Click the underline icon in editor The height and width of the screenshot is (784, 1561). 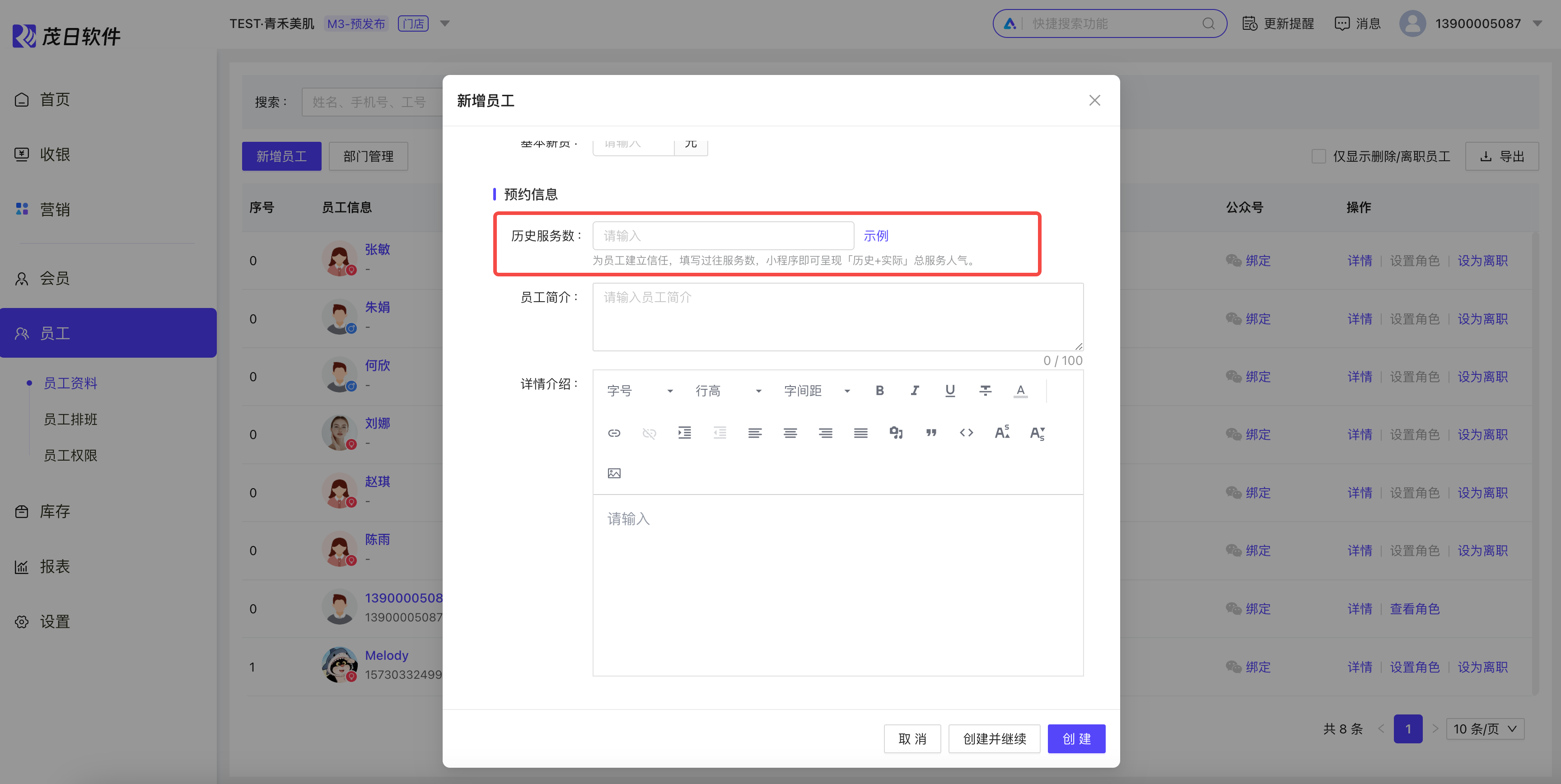(949, 391)
